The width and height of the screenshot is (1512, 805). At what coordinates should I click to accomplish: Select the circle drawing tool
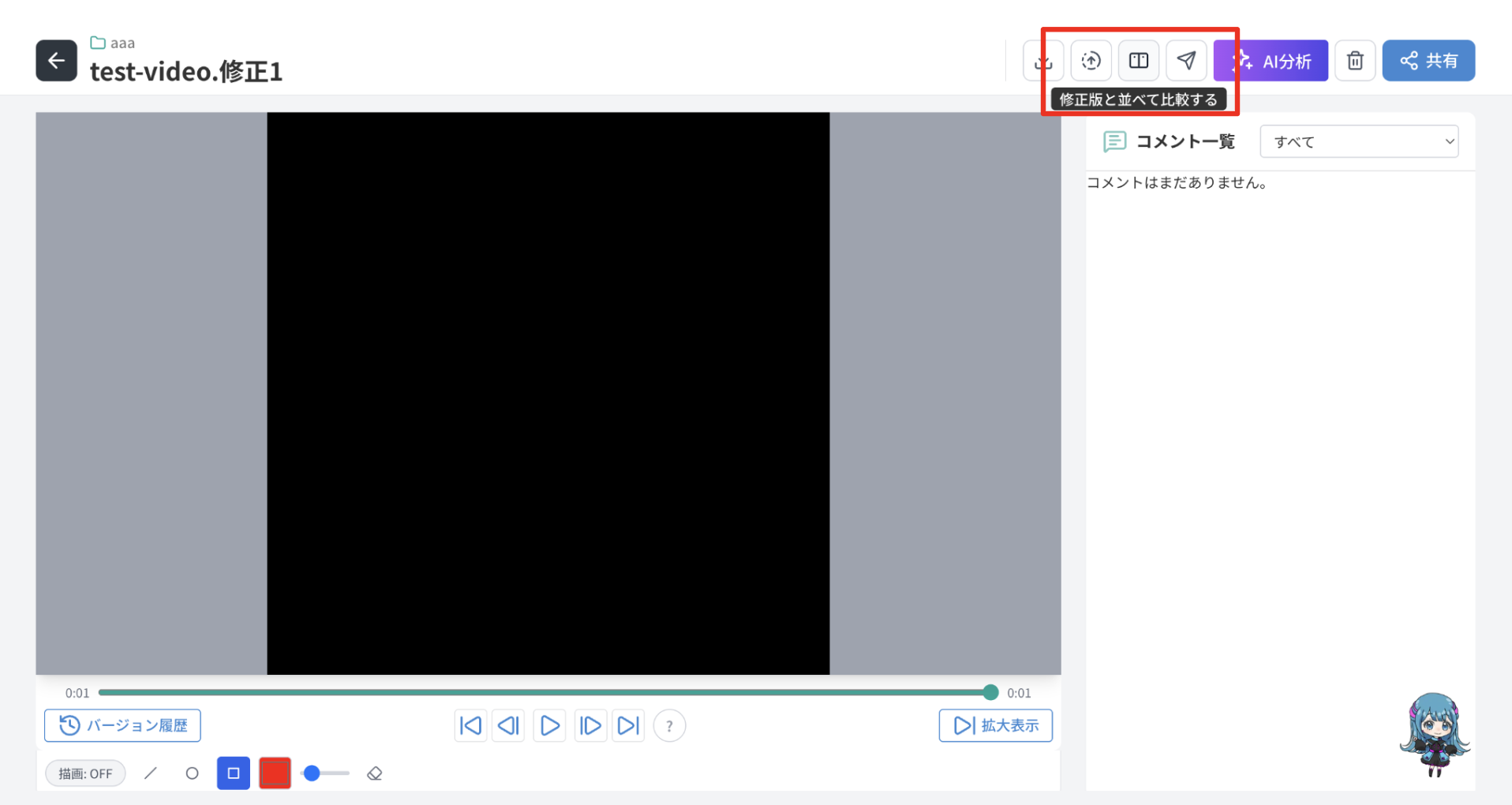(x=192, y=773)
